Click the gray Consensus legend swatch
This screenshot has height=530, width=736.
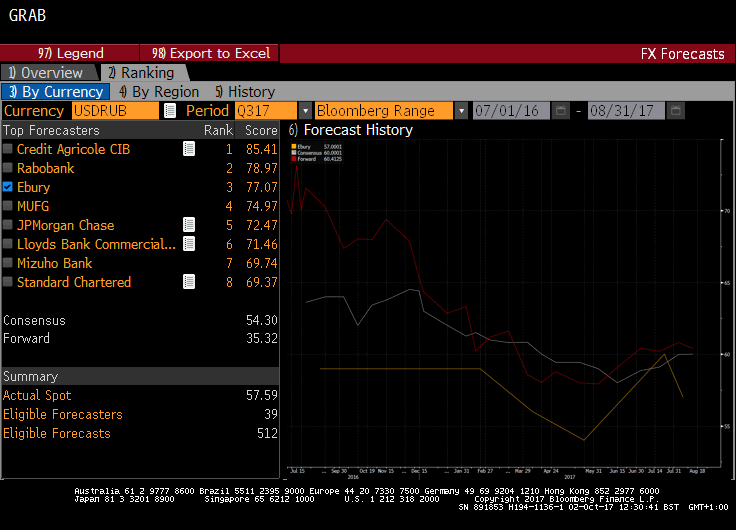[294, 153]
